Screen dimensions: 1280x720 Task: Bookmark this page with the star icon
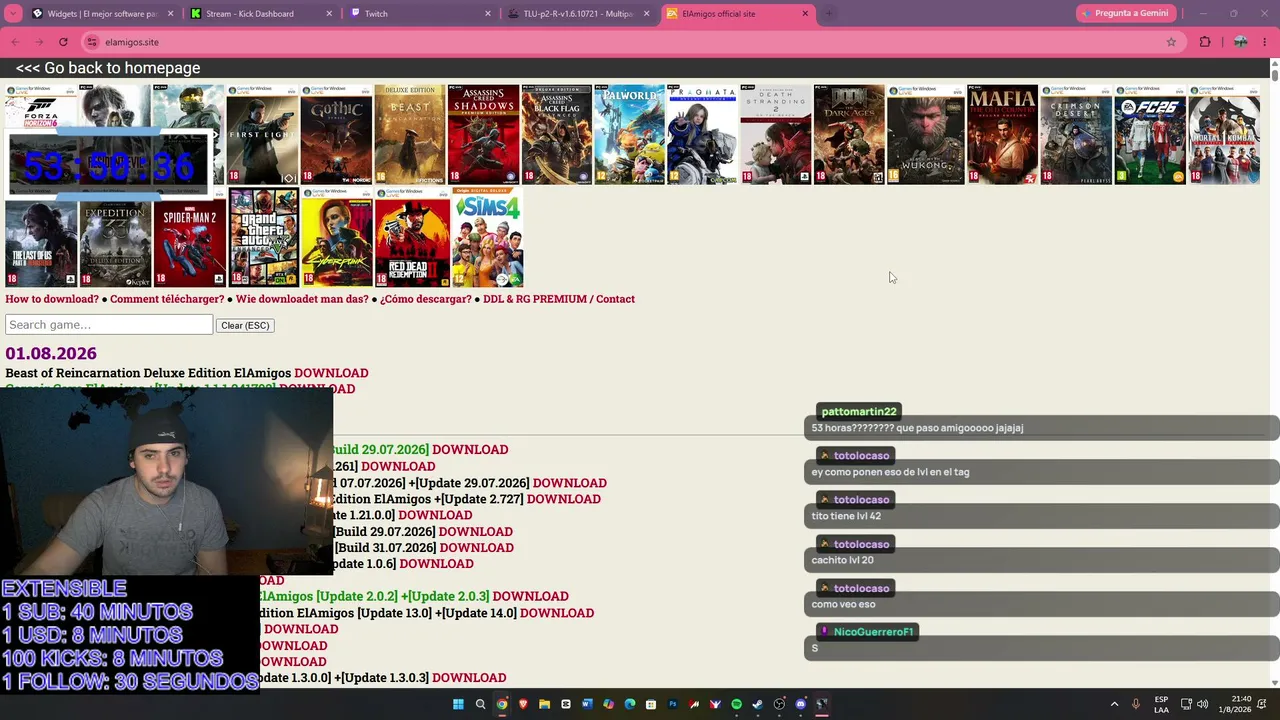1171,42
